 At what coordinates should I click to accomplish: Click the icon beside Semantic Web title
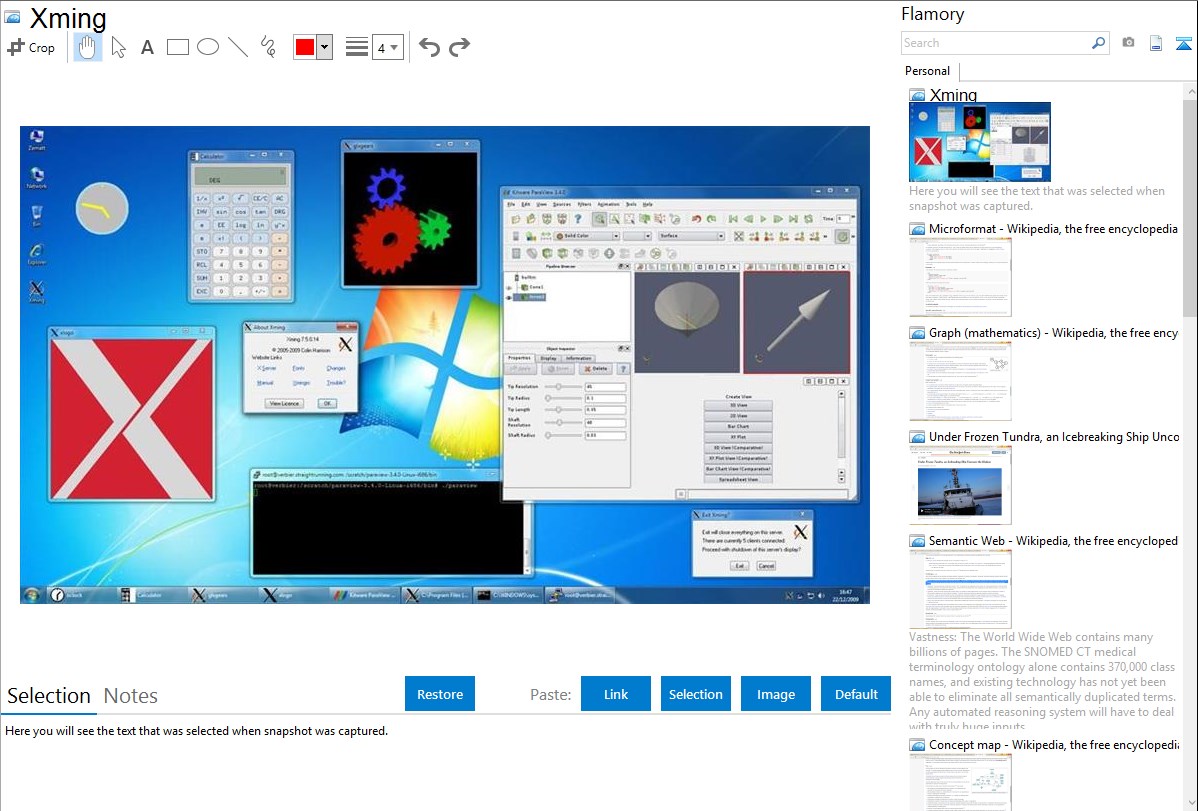coord(917,541)
